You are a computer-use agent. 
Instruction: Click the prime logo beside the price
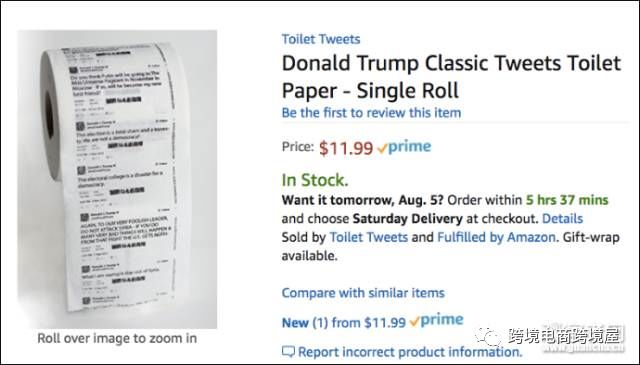pos(404,147)
